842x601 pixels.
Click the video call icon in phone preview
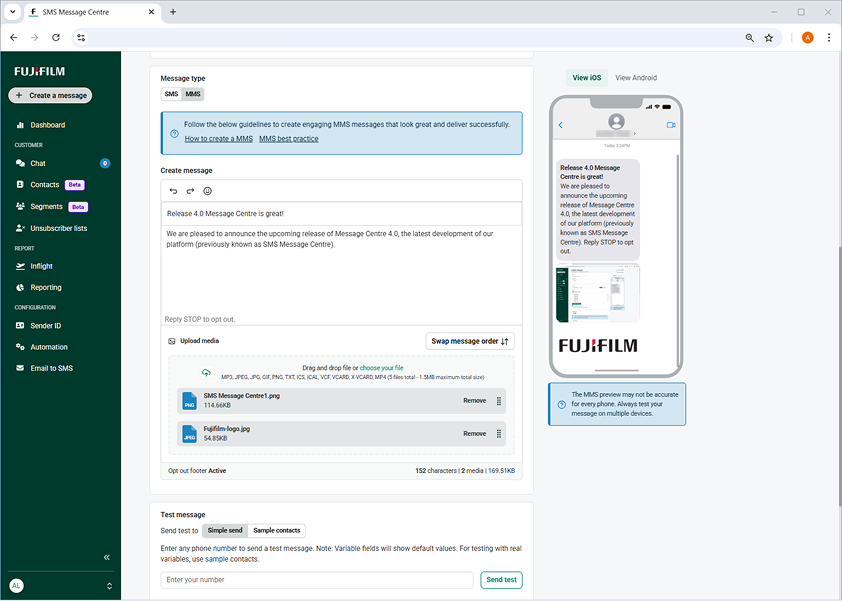click(x=671, y=125)
